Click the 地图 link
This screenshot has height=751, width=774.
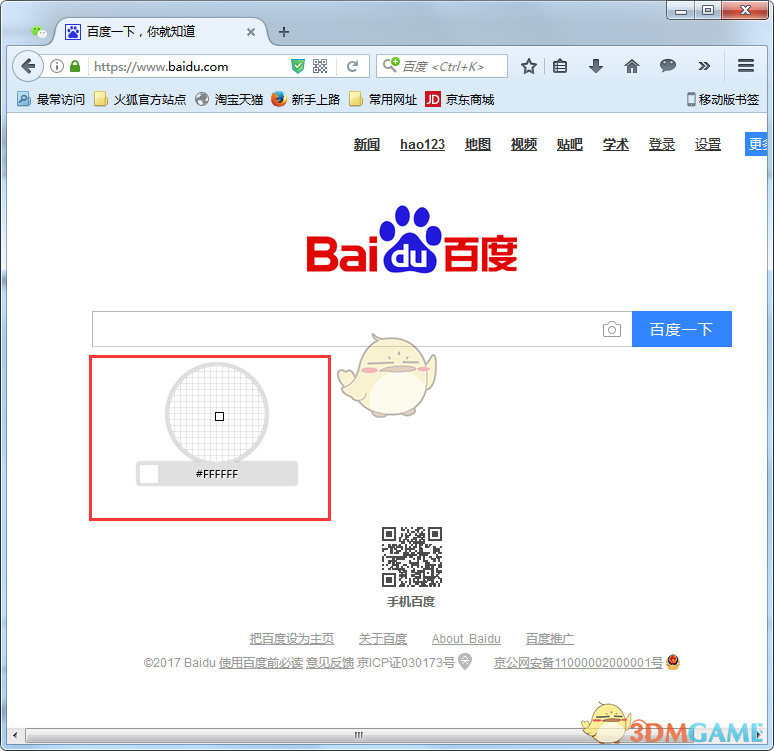click(x=478, y=144)
